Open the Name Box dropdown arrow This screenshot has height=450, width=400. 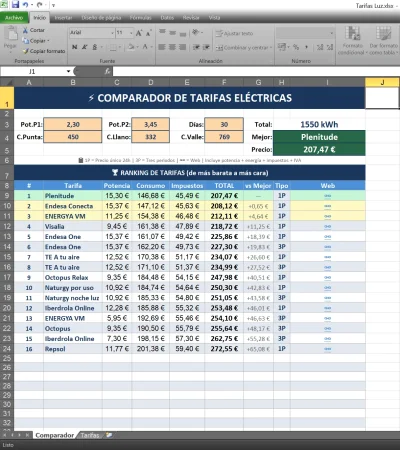[x=68, y=71]
